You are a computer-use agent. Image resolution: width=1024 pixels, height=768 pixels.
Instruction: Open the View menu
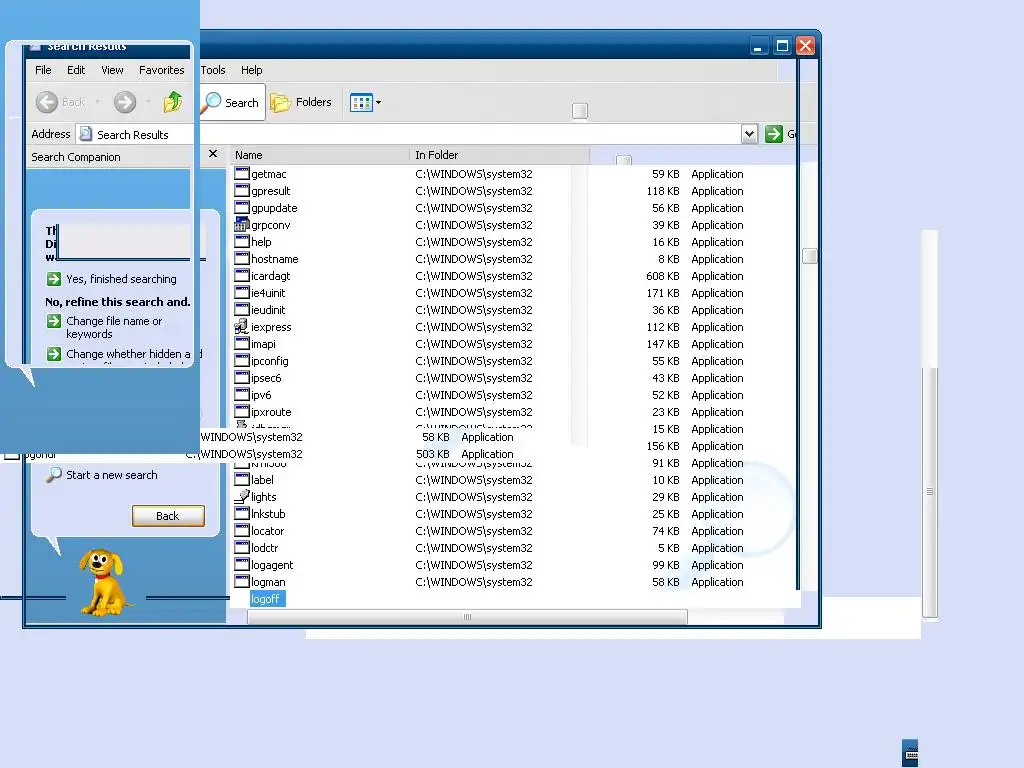click(x=112, y=70)
